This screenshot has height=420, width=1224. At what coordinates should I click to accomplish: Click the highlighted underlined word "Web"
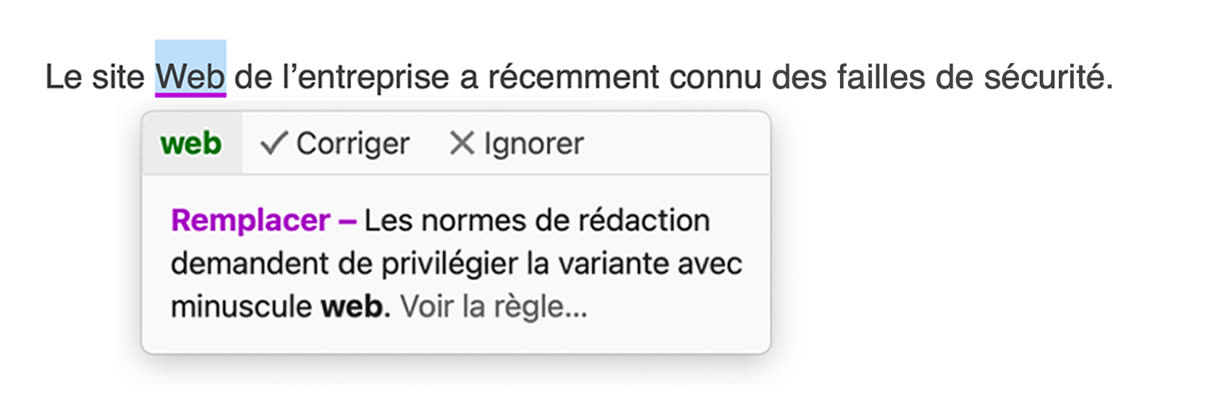point(191,76)
